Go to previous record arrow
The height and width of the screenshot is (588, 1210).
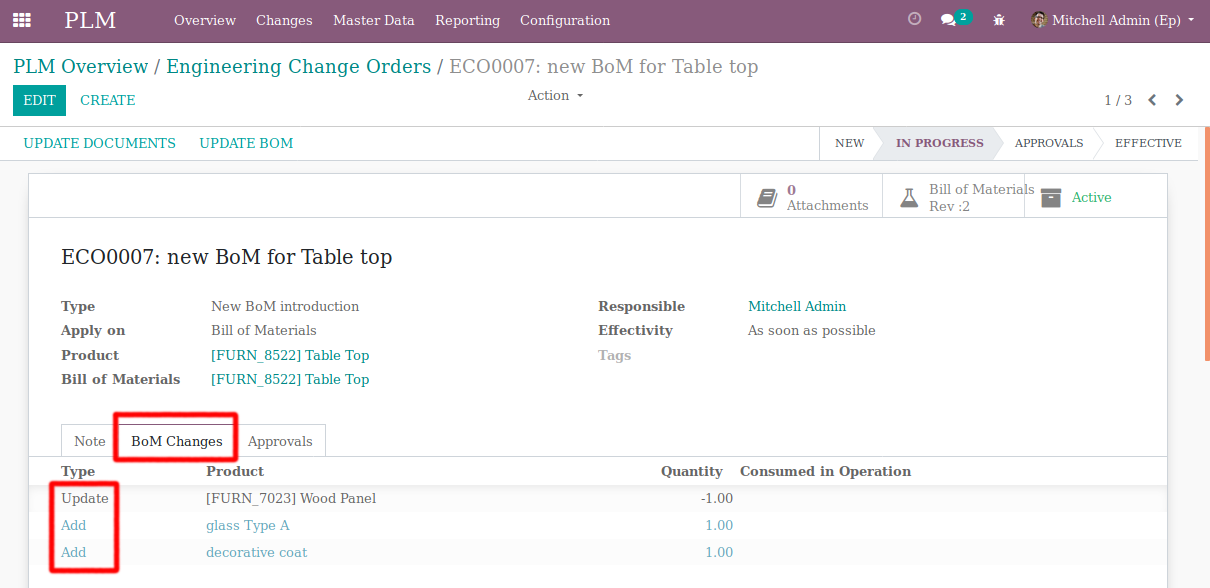[x=1152, y=100]
